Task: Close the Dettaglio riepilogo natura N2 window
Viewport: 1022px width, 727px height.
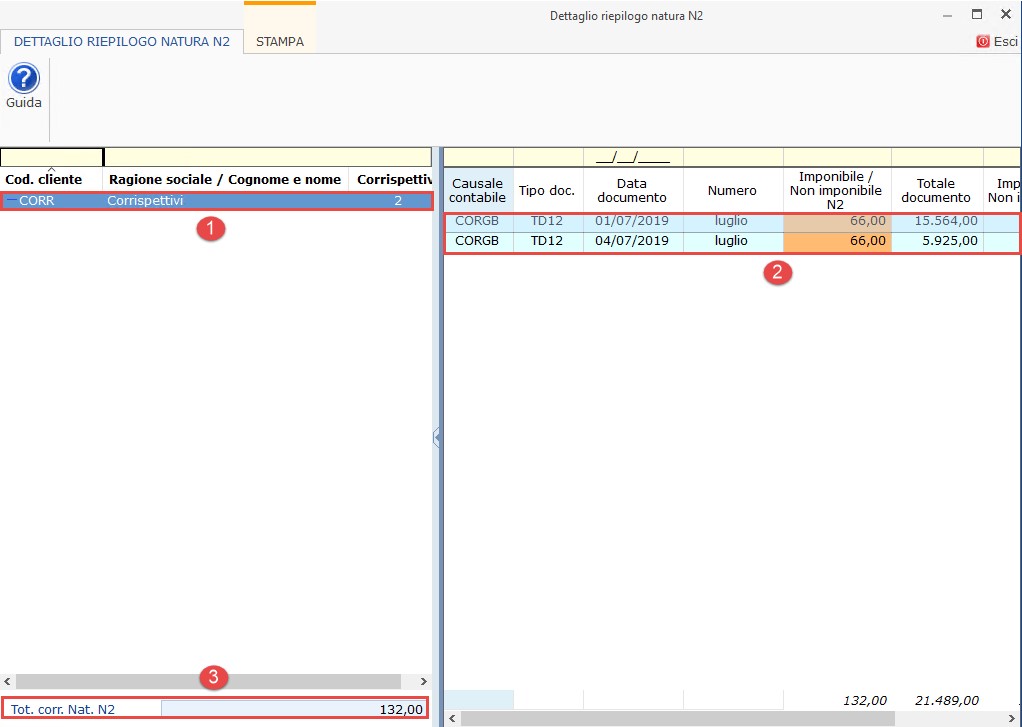Action: point(1006,14)
